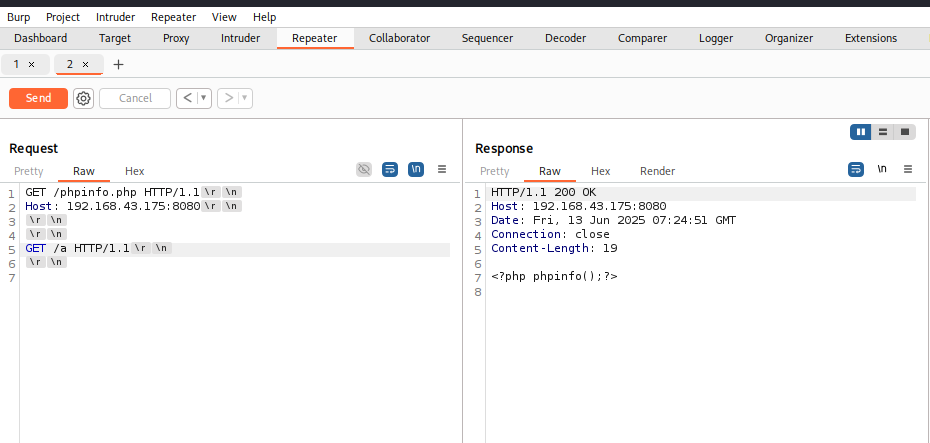Click 'Connection: close' response header
Viewport: 930px width, 443px height.
[550, 234]
